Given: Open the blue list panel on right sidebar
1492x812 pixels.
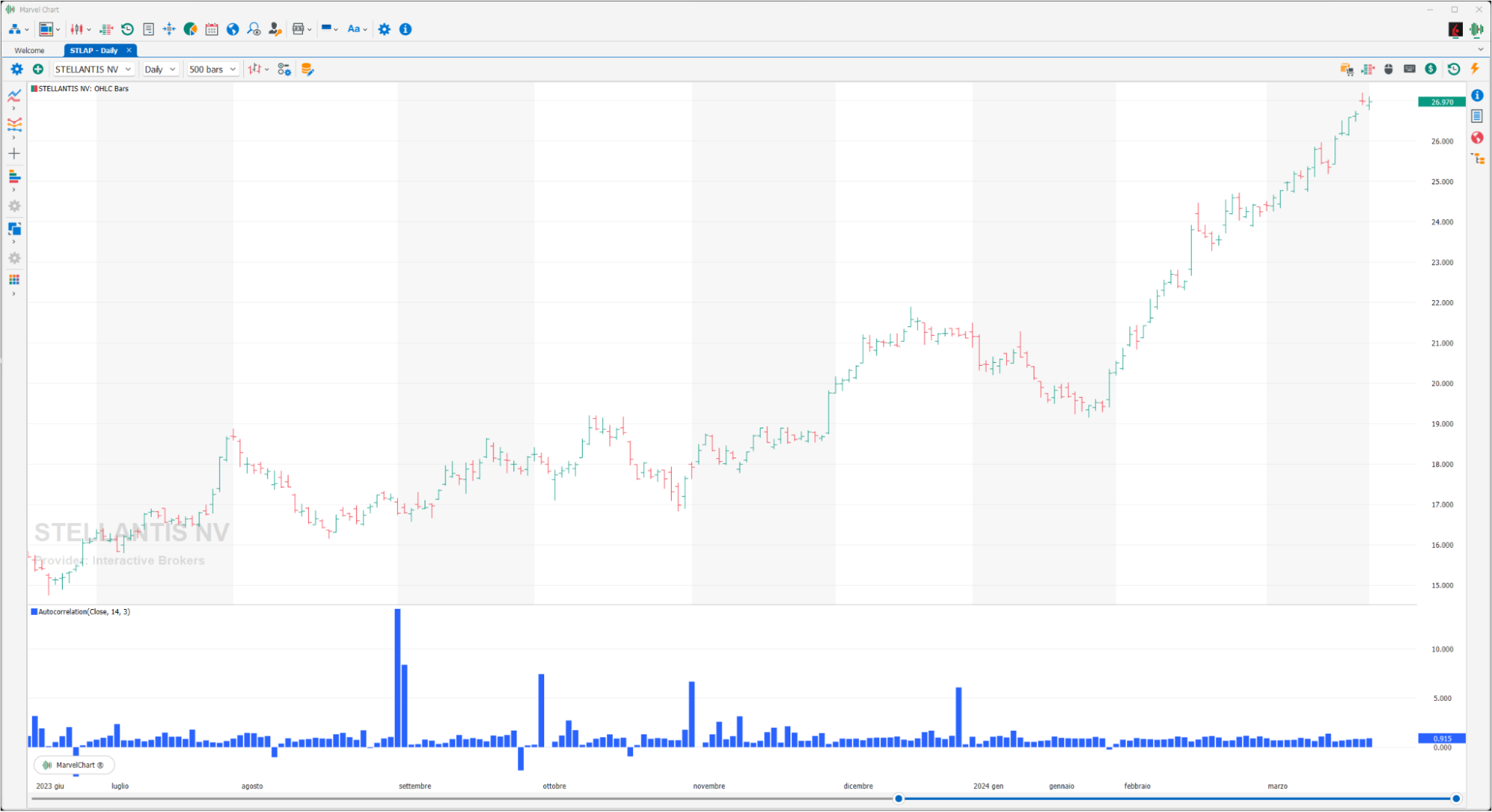Looking at the screenshot, I should (x=1477, y=116).
